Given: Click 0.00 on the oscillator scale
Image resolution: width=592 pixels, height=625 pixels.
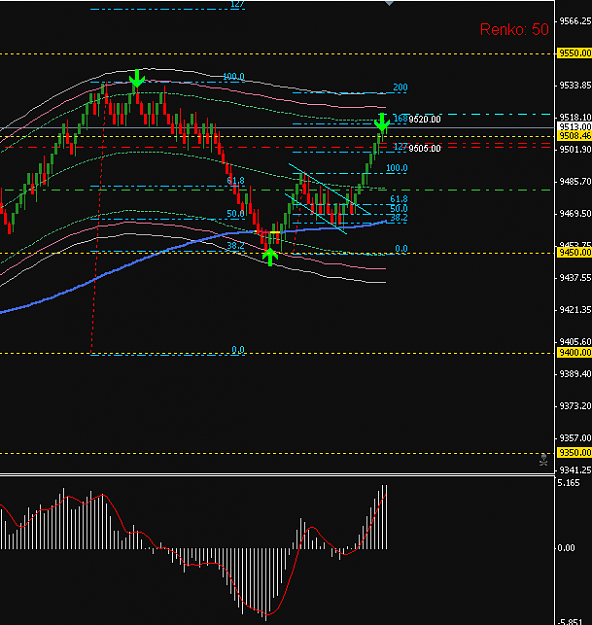Looking at the screenshot, I should pos(566,548).
